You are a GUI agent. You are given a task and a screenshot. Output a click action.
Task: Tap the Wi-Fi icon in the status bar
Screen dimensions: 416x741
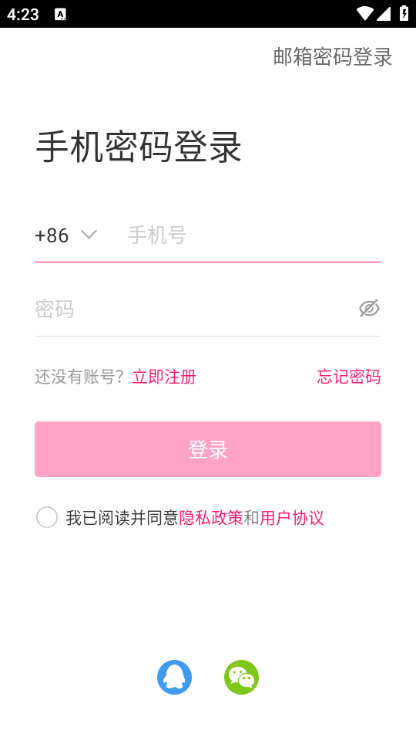(364, 14)
